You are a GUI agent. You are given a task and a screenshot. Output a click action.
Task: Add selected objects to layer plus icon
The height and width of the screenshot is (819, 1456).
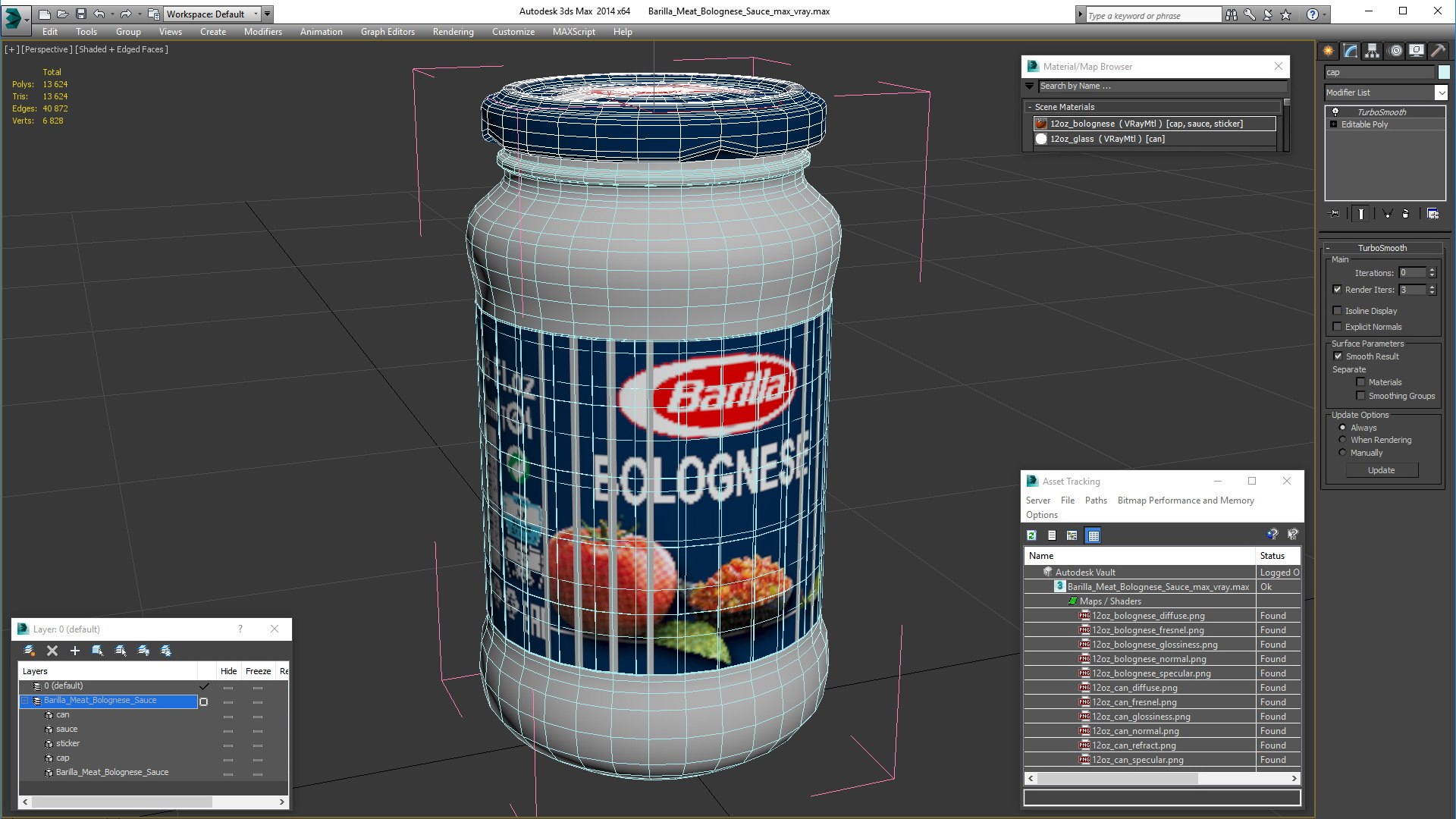(74, 651)
